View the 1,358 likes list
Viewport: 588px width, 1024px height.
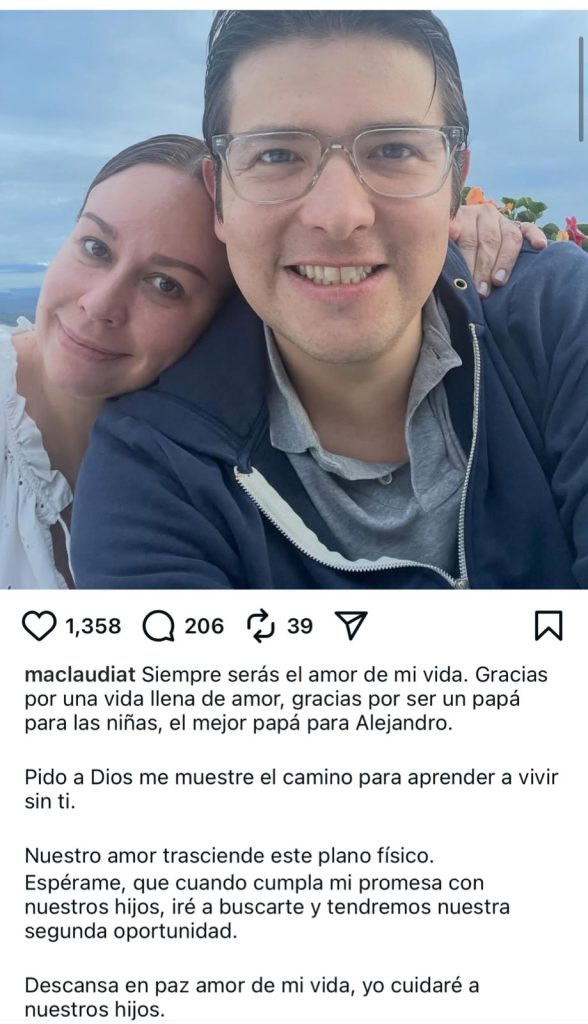click(93, 626)
